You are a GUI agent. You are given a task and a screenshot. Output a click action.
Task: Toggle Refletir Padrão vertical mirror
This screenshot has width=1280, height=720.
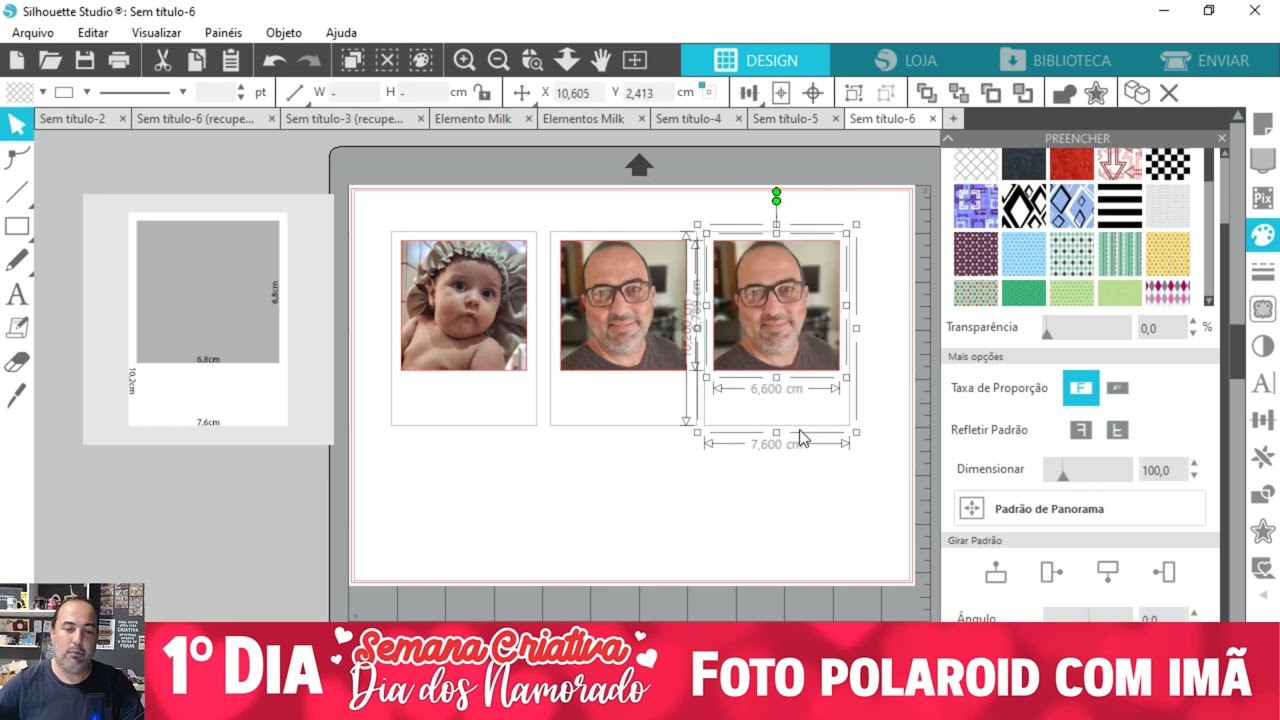pyautogui.click(x=1118, y=430)
